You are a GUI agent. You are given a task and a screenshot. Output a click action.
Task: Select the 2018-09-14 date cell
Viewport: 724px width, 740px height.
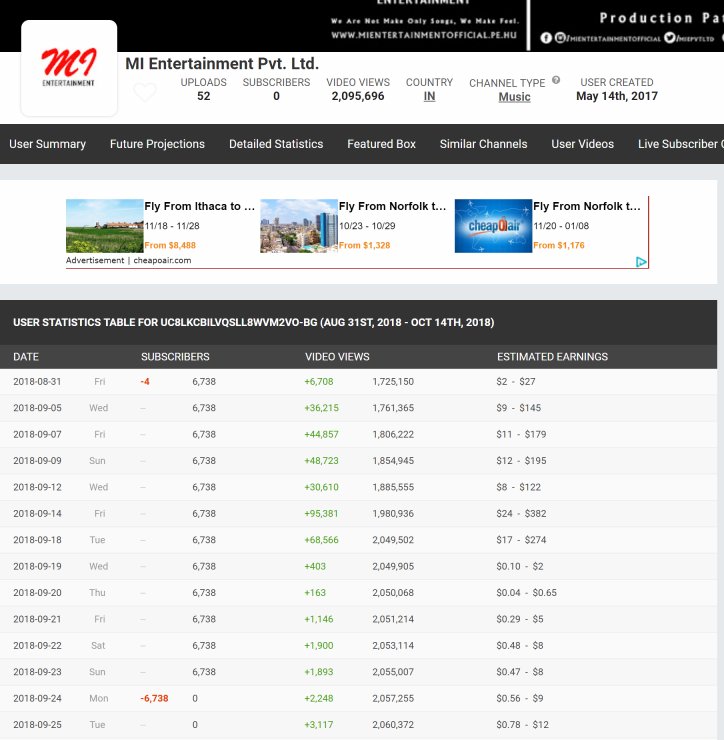click(37, 513)
